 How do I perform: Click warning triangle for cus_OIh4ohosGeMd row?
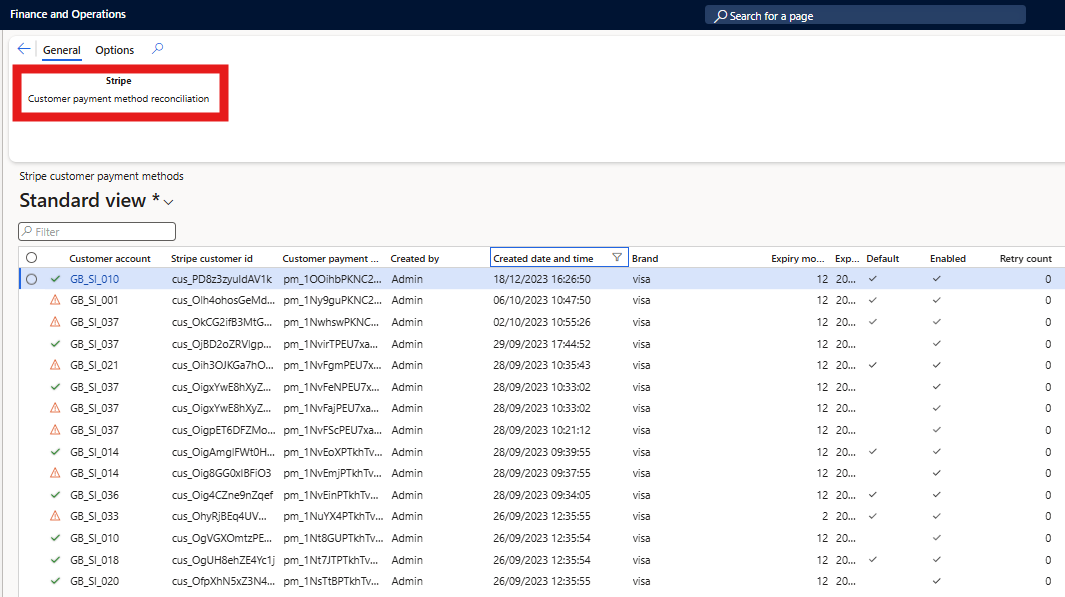(56, 300)
